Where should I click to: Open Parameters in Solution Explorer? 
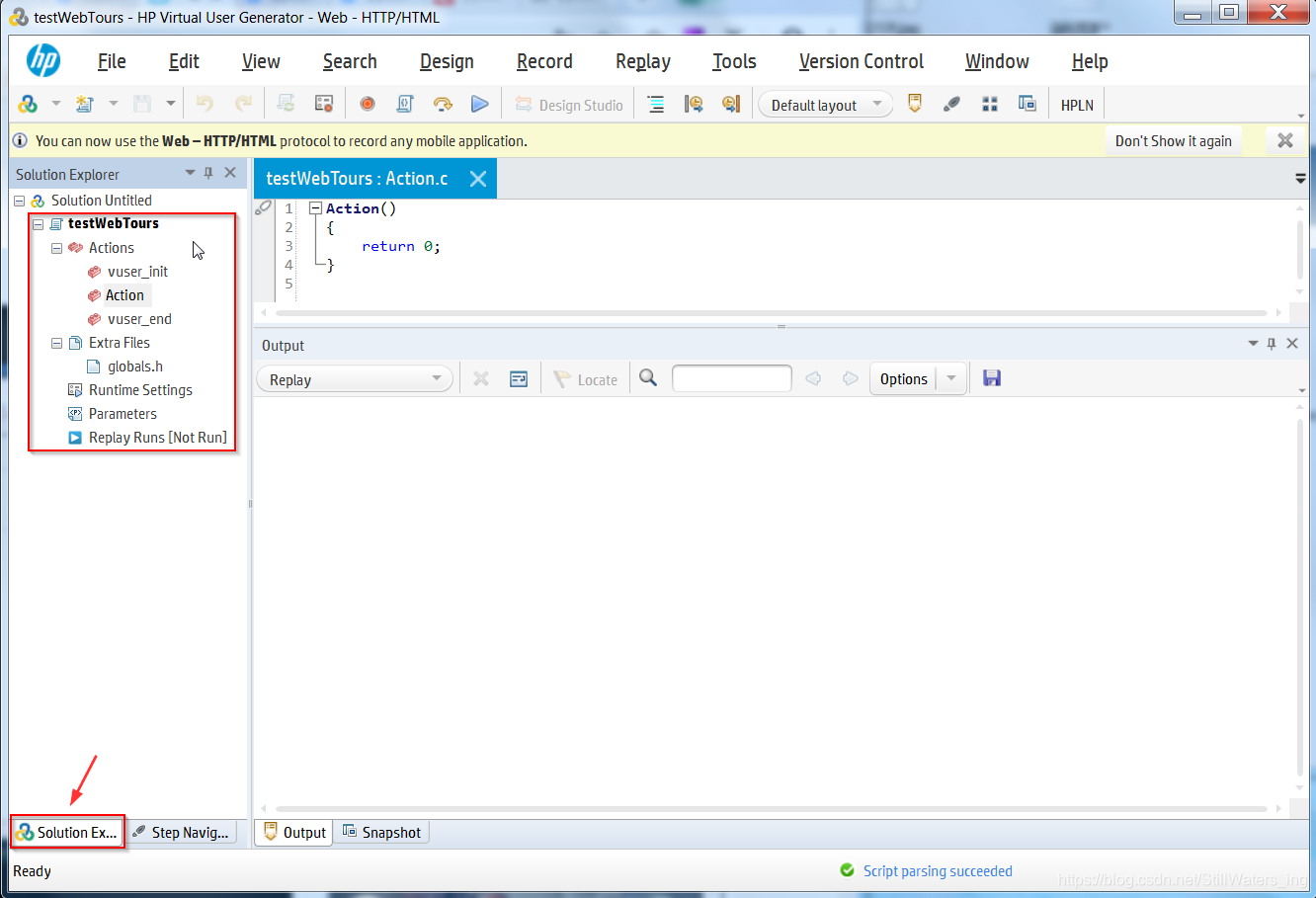pos(123,414)
